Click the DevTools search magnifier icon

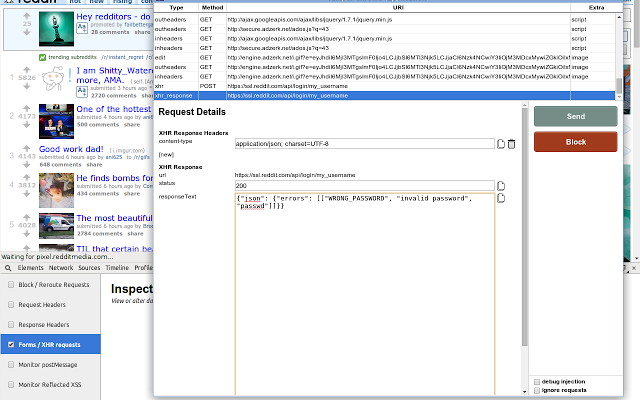pos(8,268)
